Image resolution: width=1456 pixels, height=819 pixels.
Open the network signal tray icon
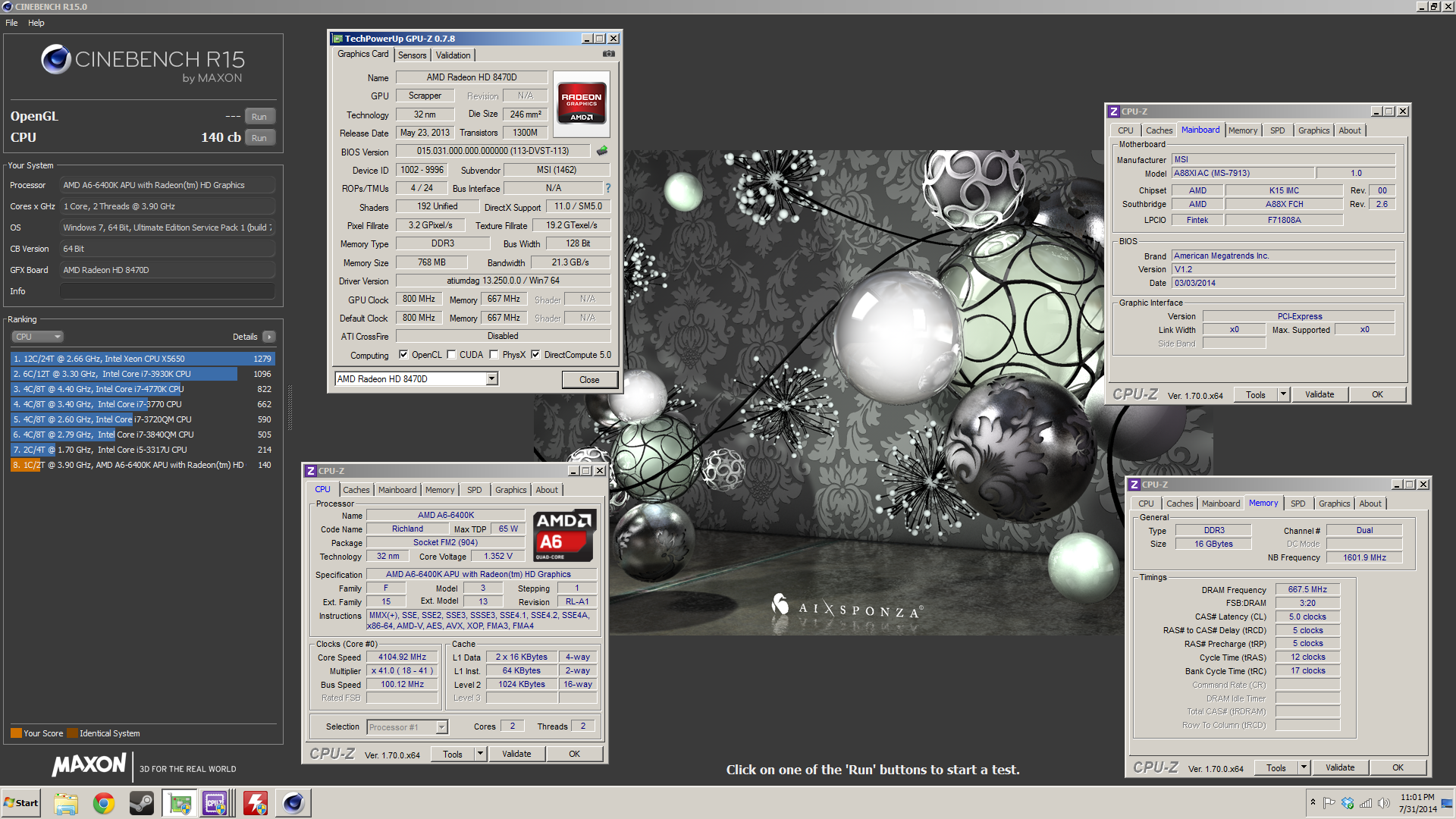1366,803
